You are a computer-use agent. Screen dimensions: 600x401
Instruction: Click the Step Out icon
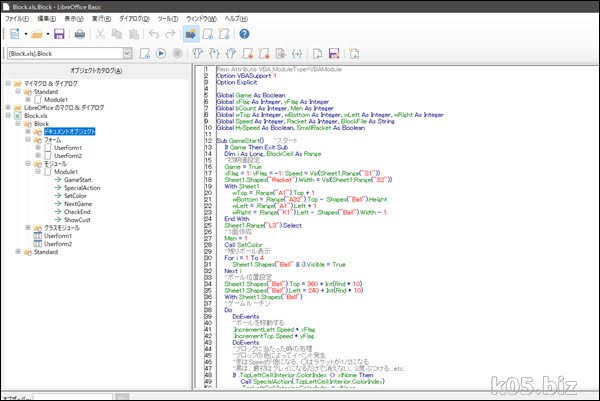coord(231,54)
